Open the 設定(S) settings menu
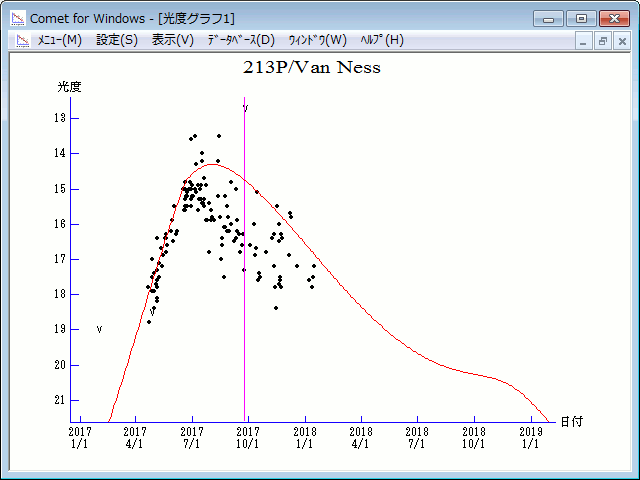 (x=117, y=40)
